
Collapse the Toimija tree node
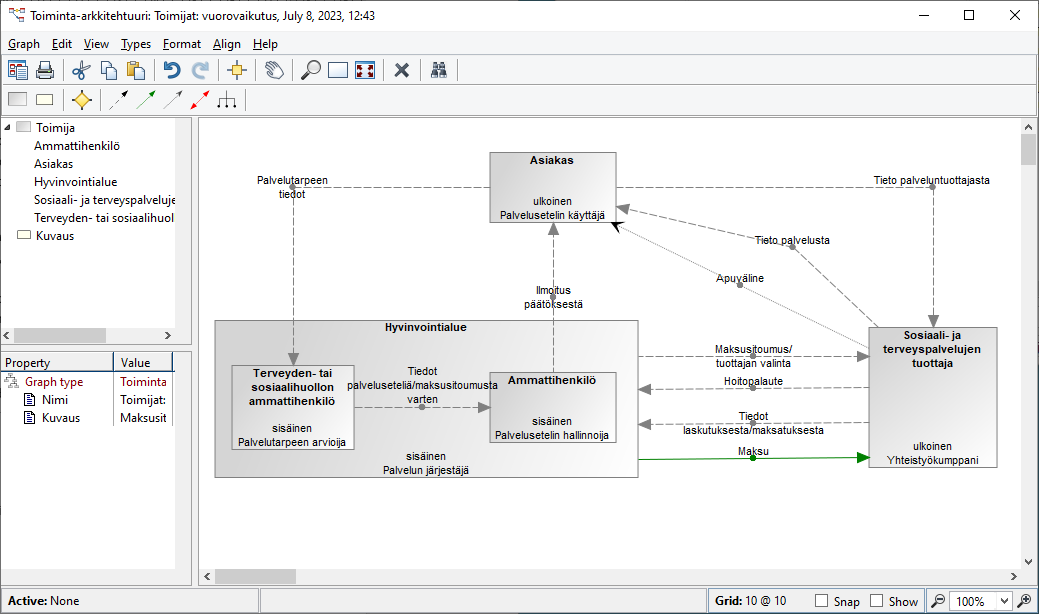(x=8, y=127)
